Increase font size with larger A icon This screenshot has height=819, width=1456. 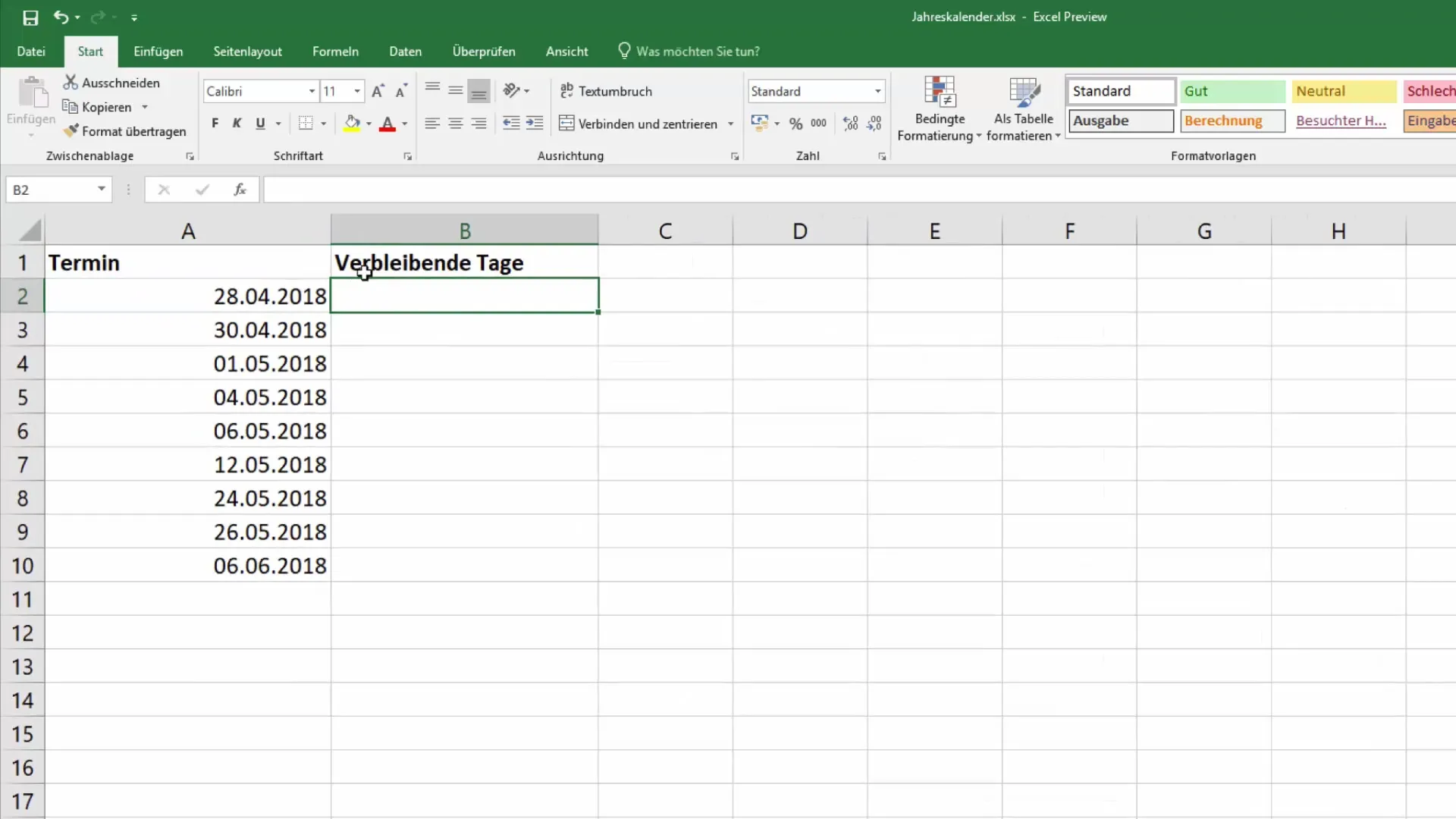378,91
